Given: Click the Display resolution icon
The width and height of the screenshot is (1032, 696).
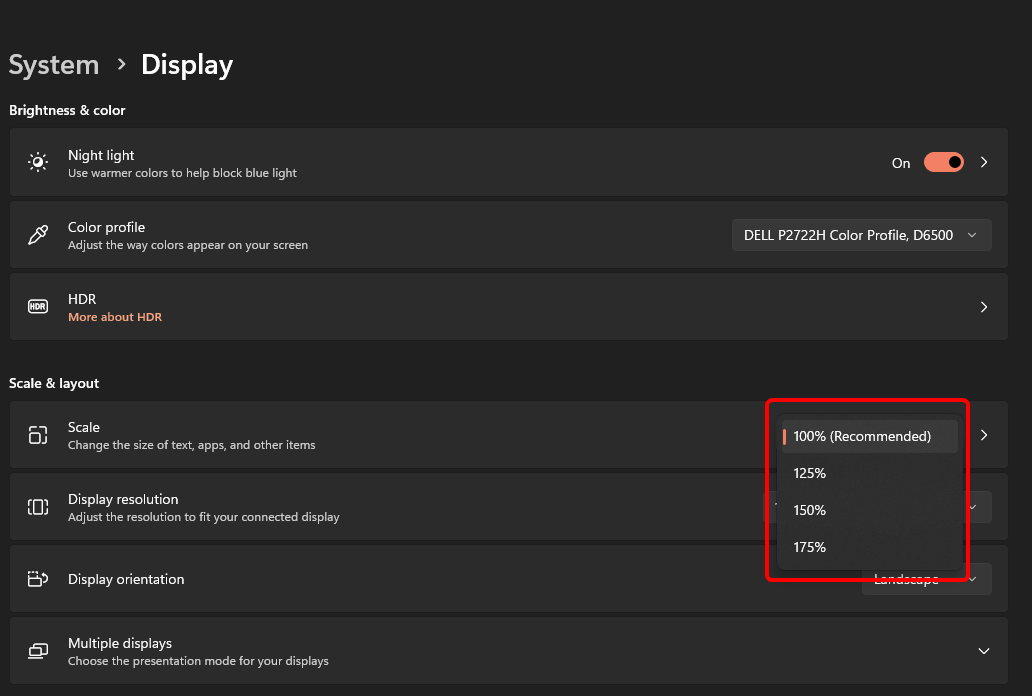Looking at the screenshot, I should [x=37, y=506].
